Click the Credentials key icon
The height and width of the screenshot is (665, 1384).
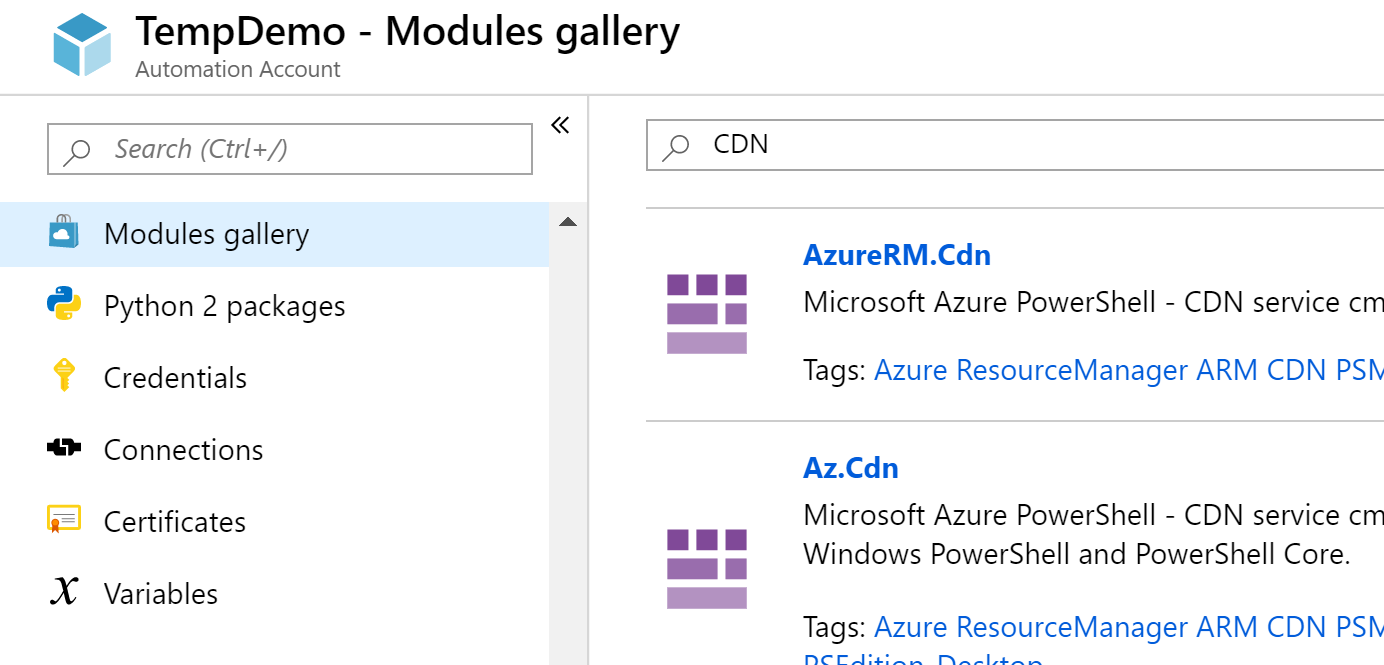coord(63,376)
